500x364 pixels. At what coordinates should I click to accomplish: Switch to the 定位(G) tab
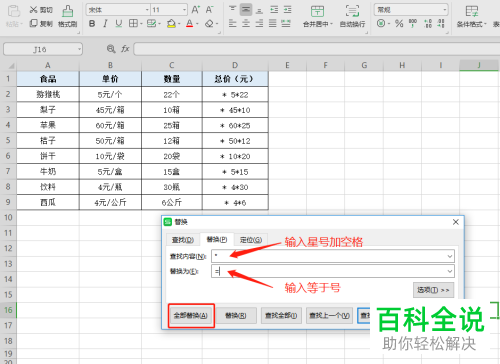tap(251, 240)
